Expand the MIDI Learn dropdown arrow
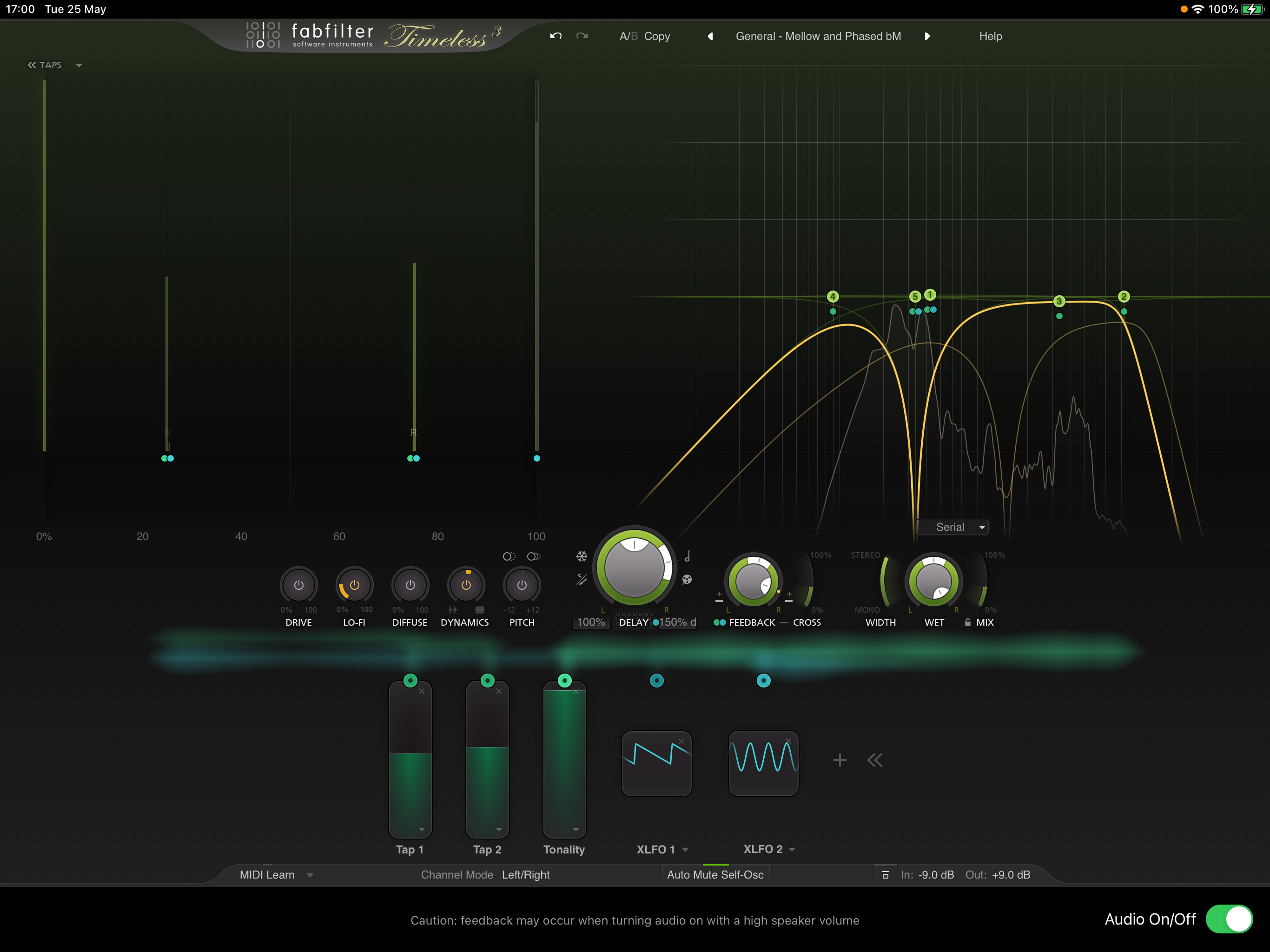 click(x=310, y=875)
